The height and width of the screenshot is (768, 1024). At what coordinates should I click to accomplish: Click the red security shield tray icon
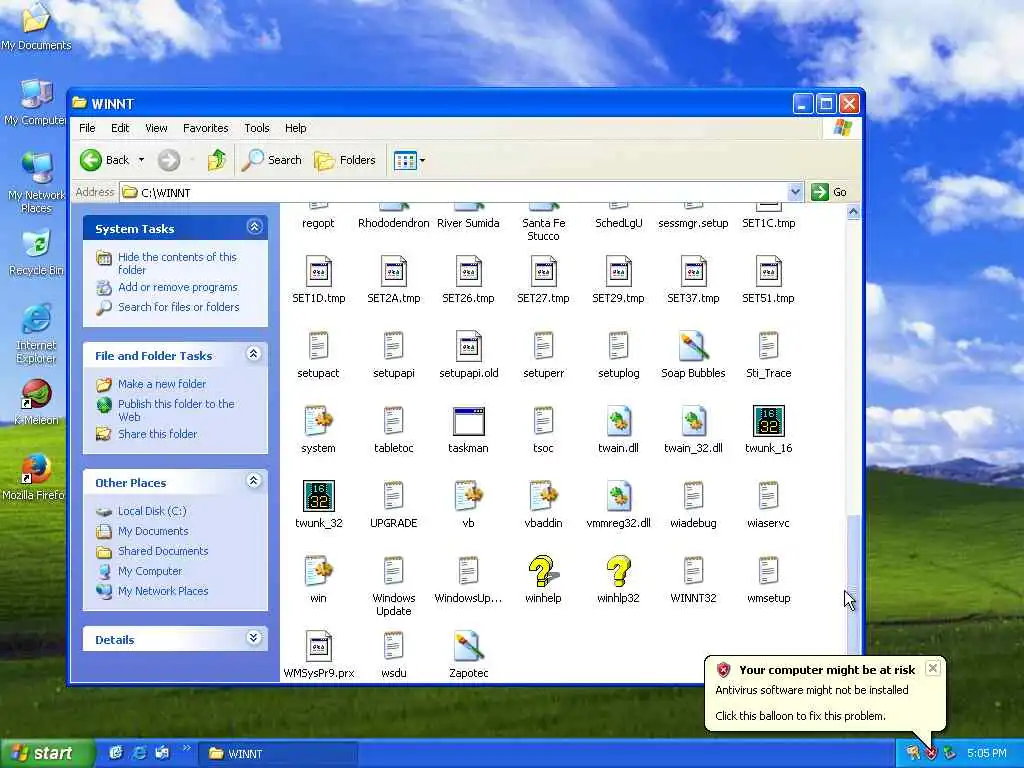click(931, 754)
